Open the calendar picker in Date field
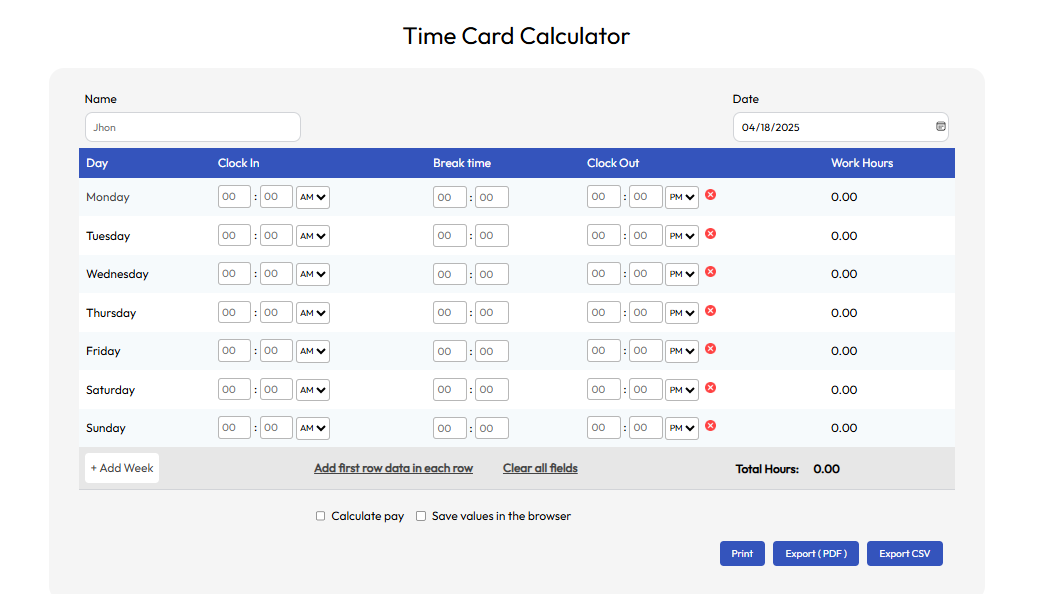Screen dimensions: 1038x594 click(x=940, y=126)
